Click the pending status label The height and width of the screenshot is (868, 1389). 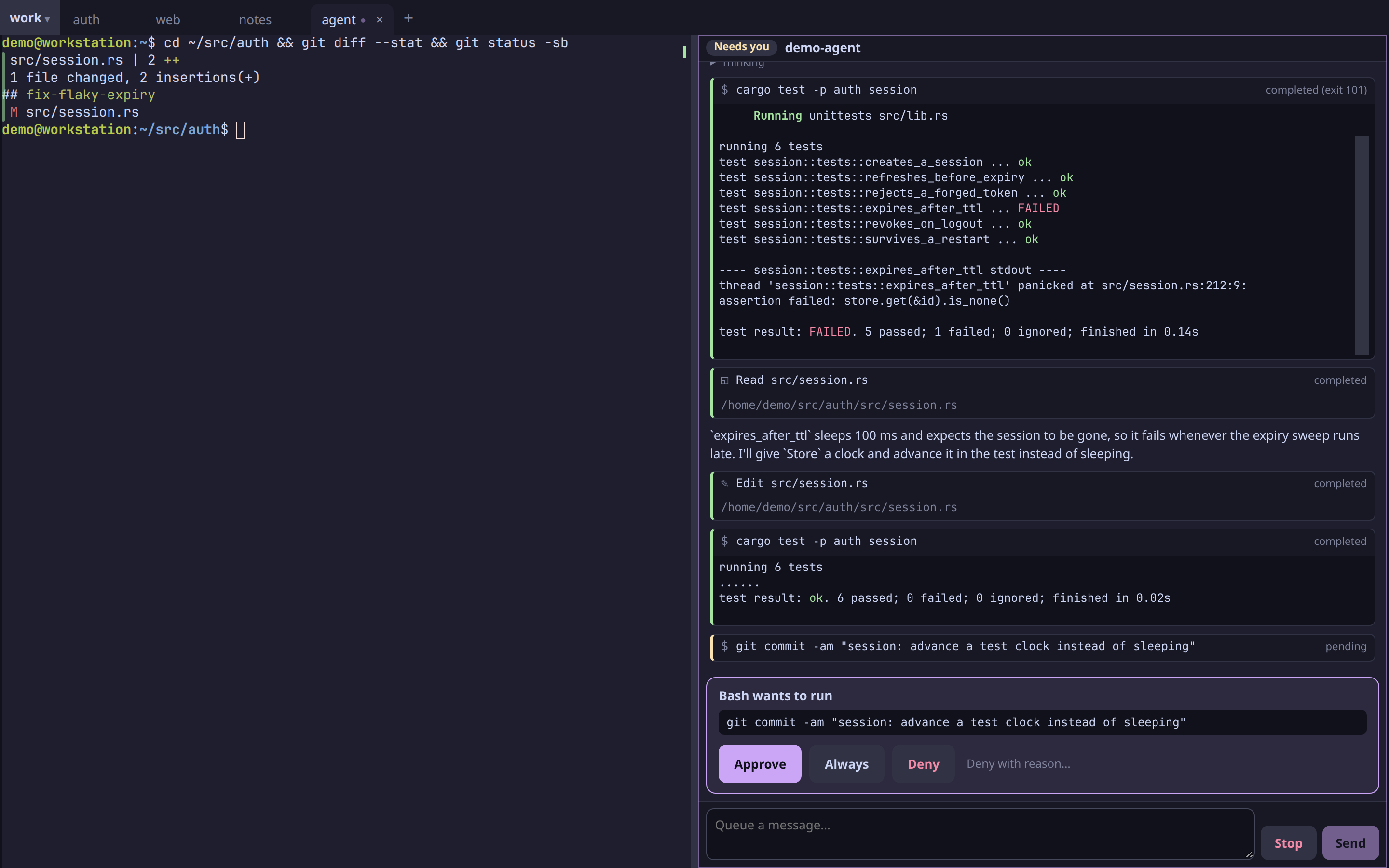[1346, 647]
